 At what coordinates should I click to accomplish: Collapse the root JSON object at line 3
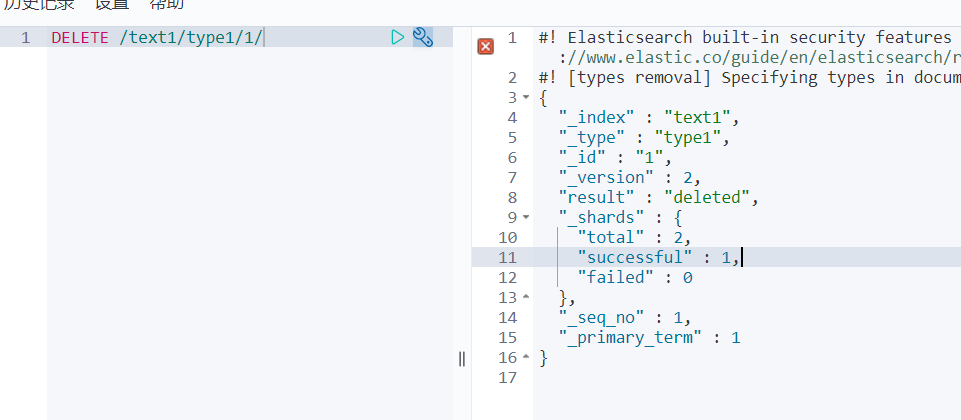coord(526,98)
